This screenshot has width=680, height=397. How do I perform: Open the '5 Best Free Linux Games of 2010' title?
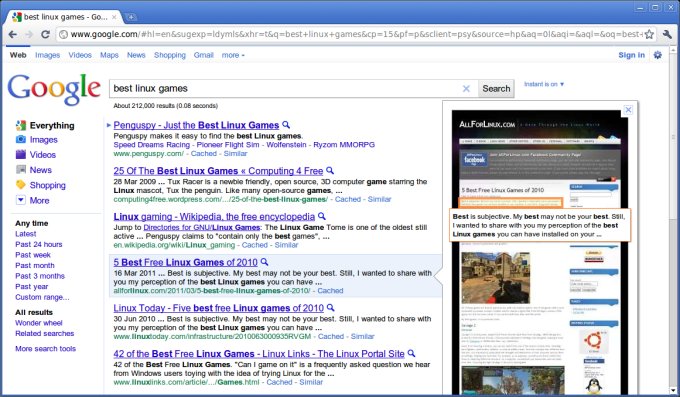(185, 262)
